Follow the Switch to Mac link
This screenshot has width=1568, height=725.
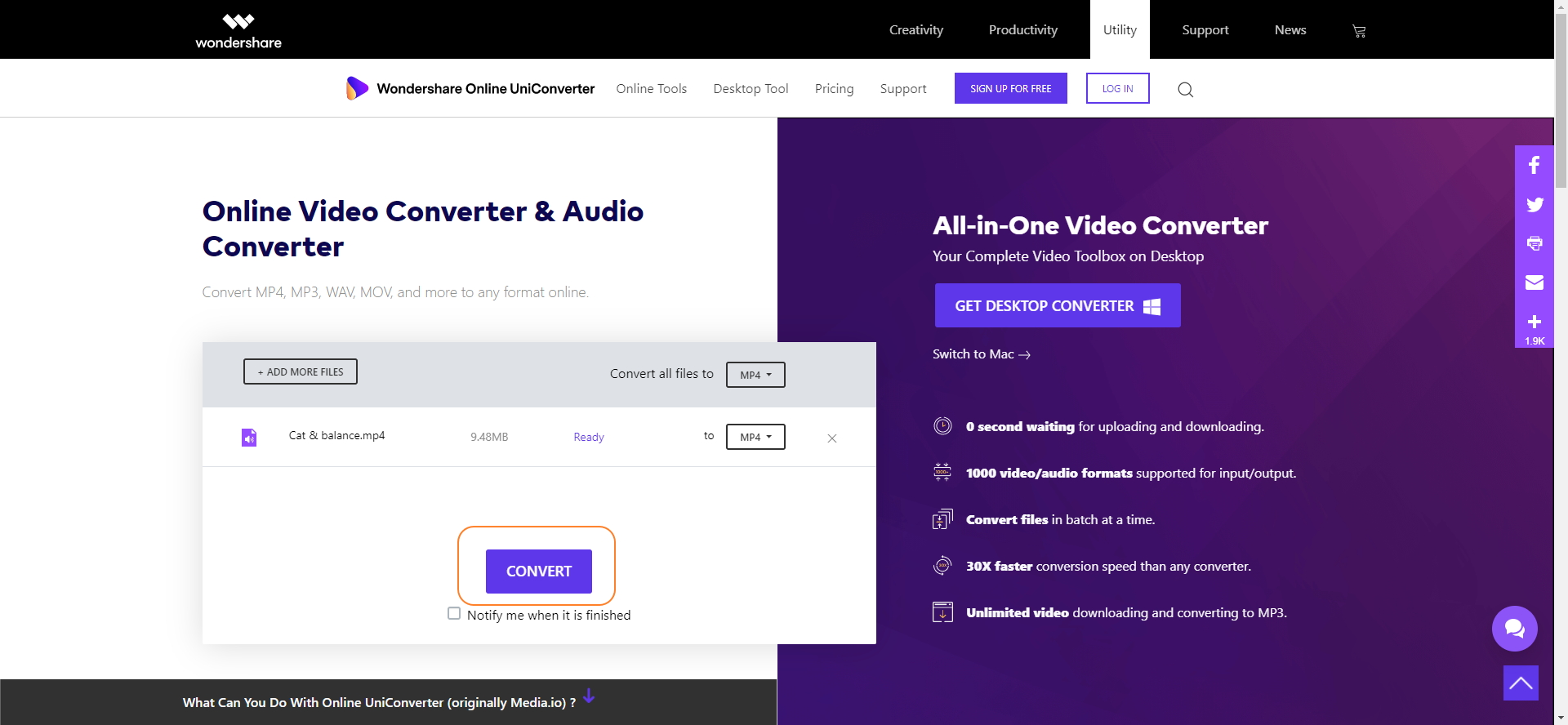coord(982,354)
